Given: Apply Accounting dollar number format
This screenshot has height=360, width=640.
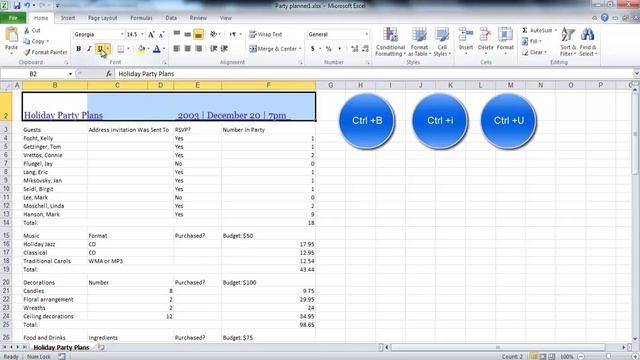Looking at the screenshot, I should point(313,49).
